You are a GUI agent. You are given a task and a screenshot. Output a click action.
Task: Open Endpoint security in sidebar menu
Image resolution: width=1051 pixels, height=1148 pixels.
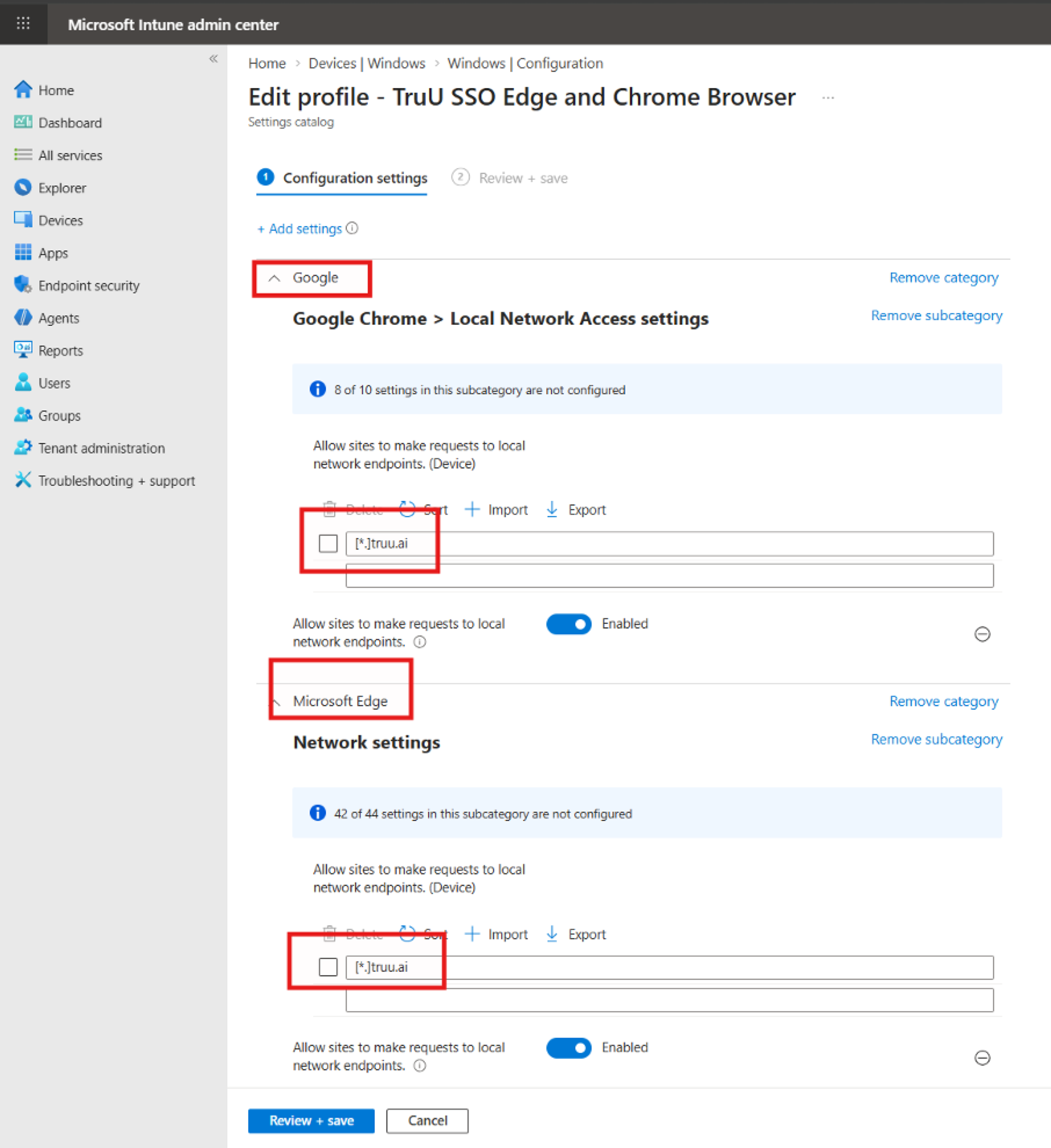89,285
